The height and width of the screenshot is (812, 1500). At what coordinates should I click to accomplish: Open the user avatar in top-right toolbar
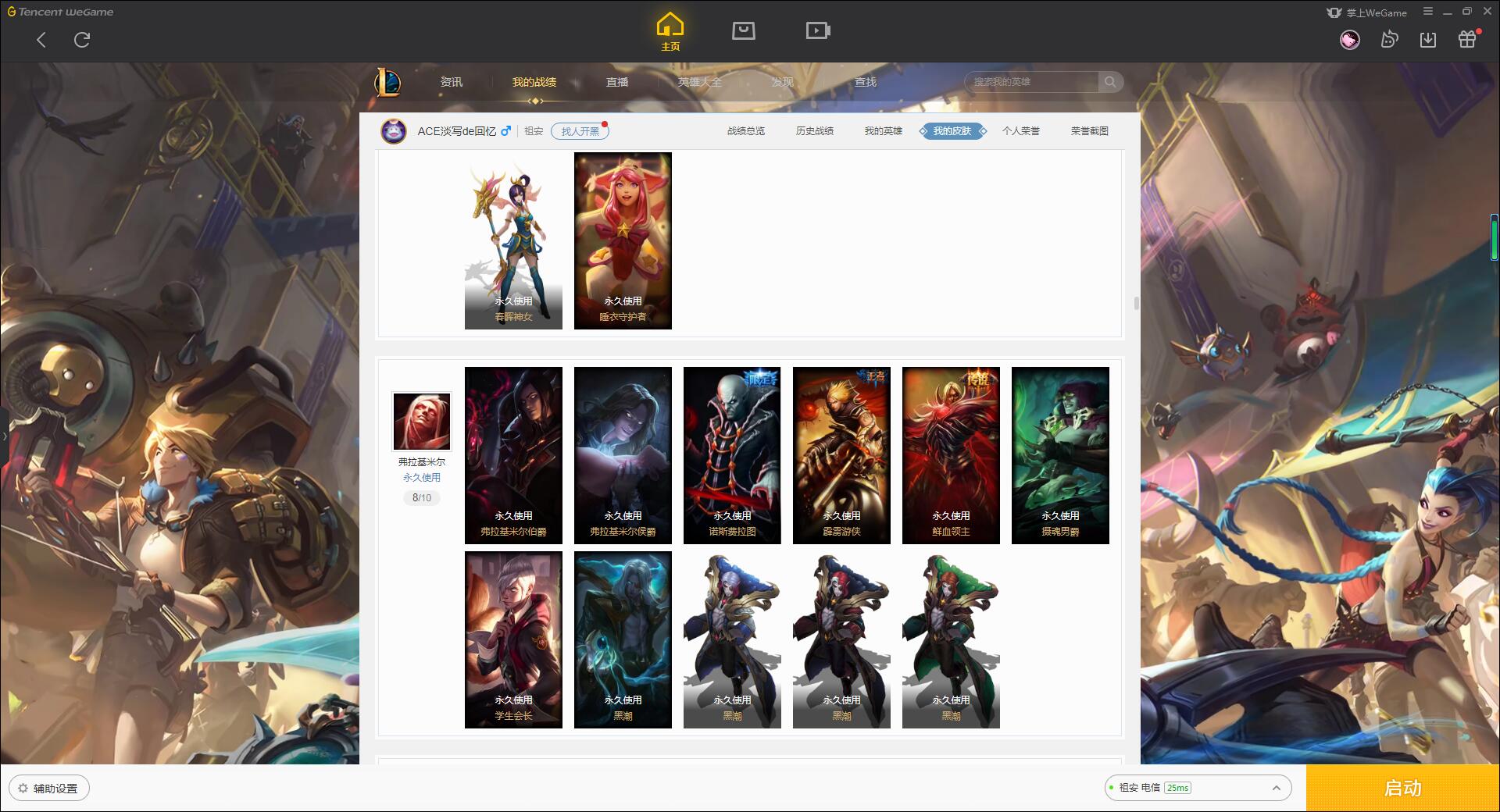(1349, 40)
